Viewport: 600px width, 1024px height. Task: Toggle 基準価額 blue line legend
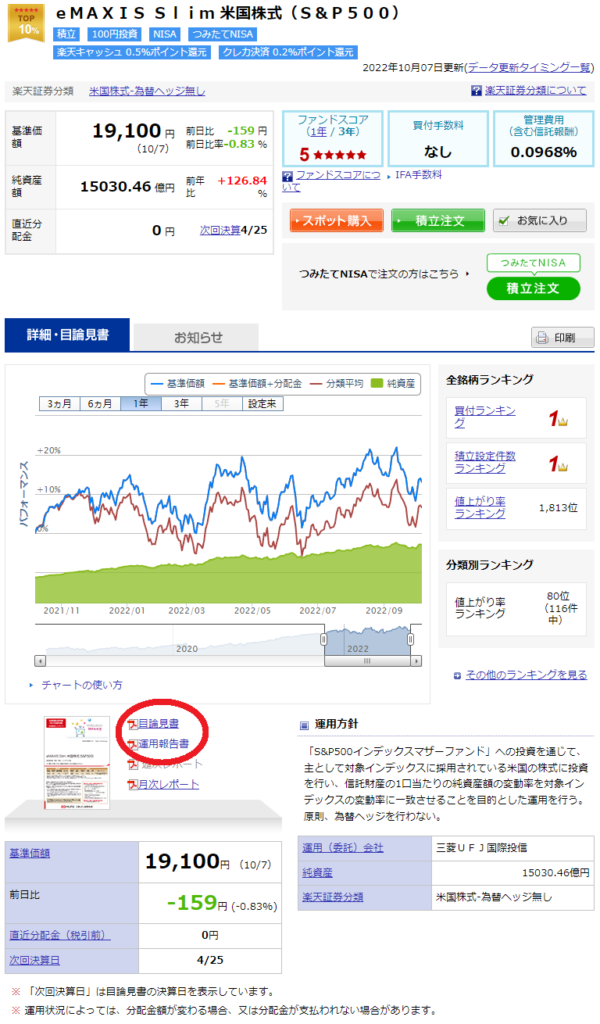coord(178,384)
